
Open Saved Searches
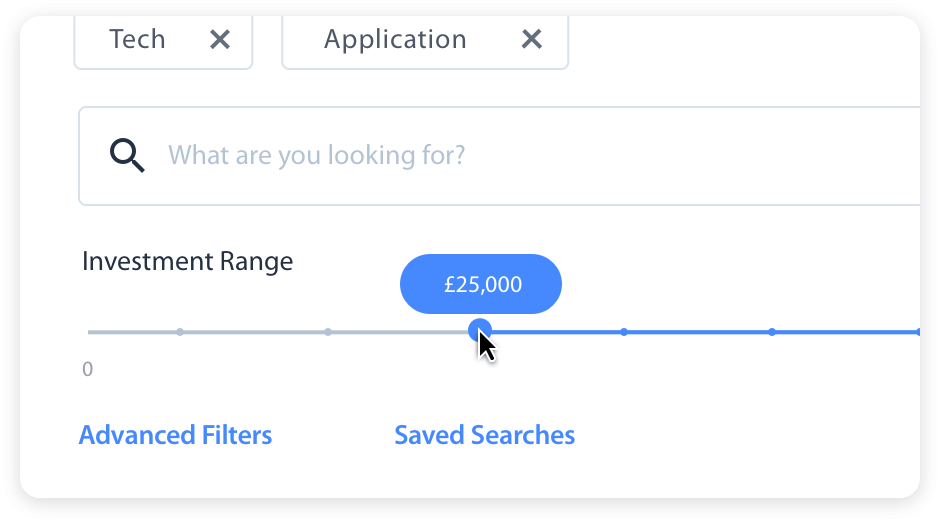(484, 436)
